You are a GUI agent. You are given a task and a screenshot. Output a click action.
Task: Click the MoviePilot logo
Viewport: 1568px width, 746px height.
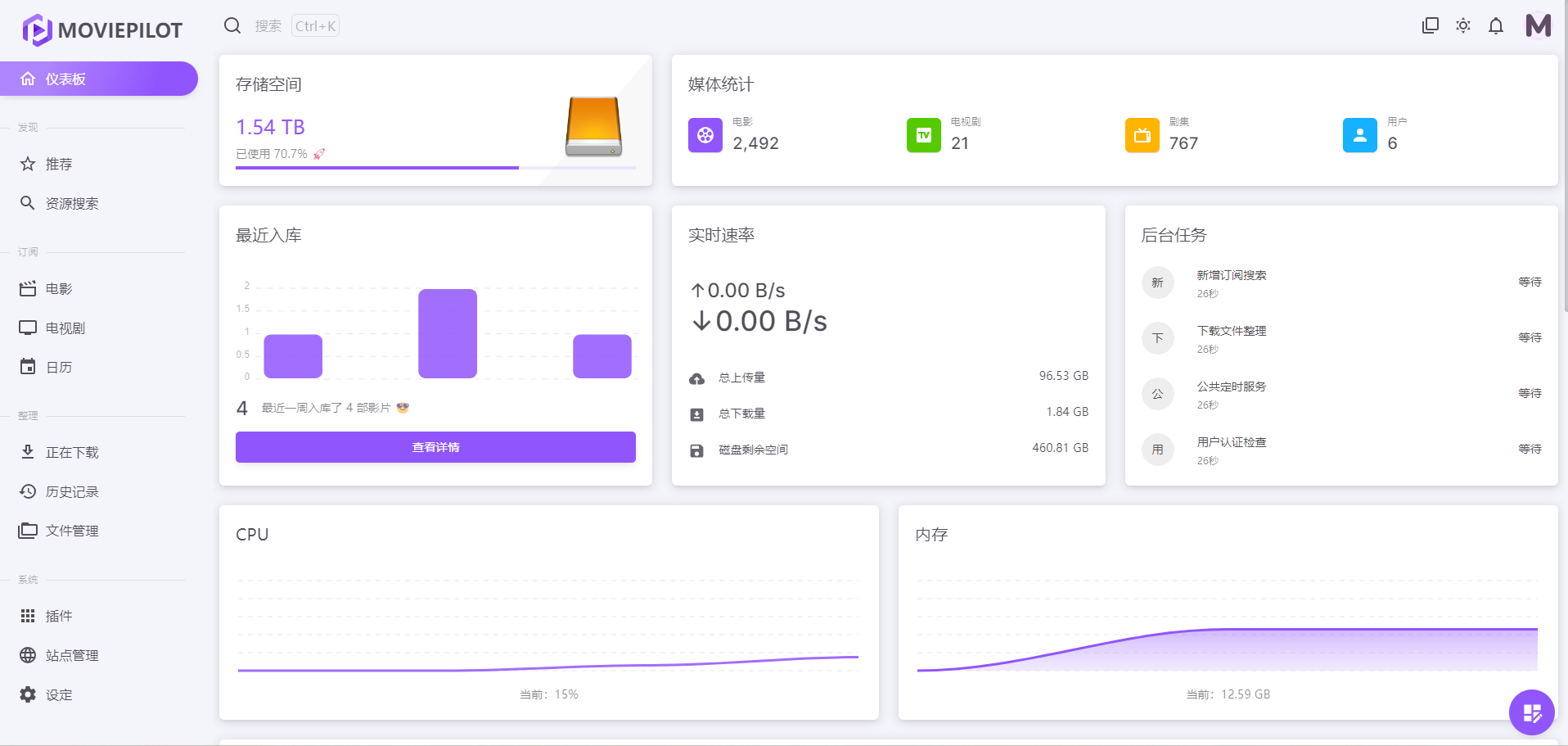click(102, 30)
